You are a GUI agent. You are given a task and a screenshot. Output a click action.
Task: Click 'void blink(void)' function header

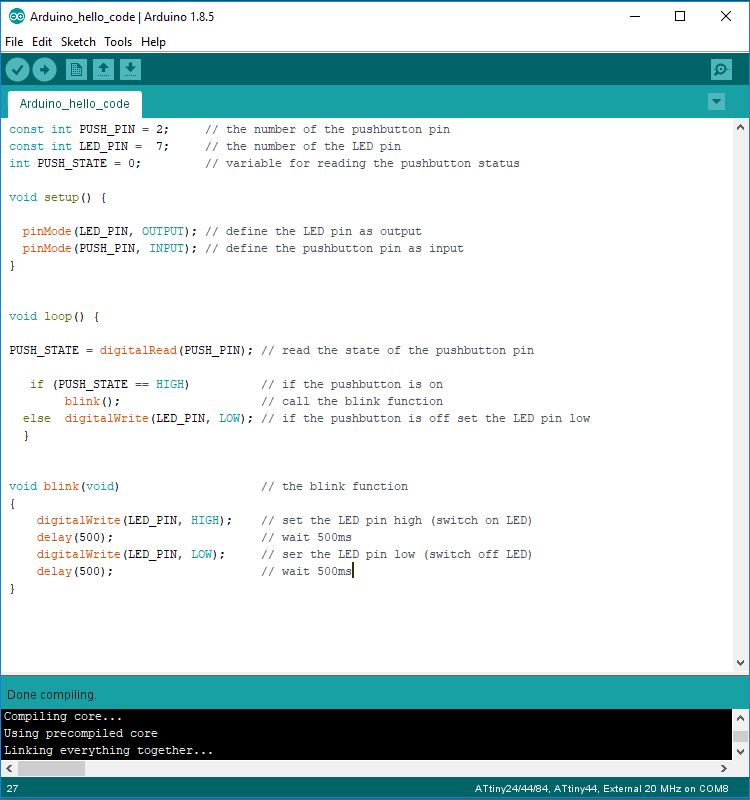64,486
